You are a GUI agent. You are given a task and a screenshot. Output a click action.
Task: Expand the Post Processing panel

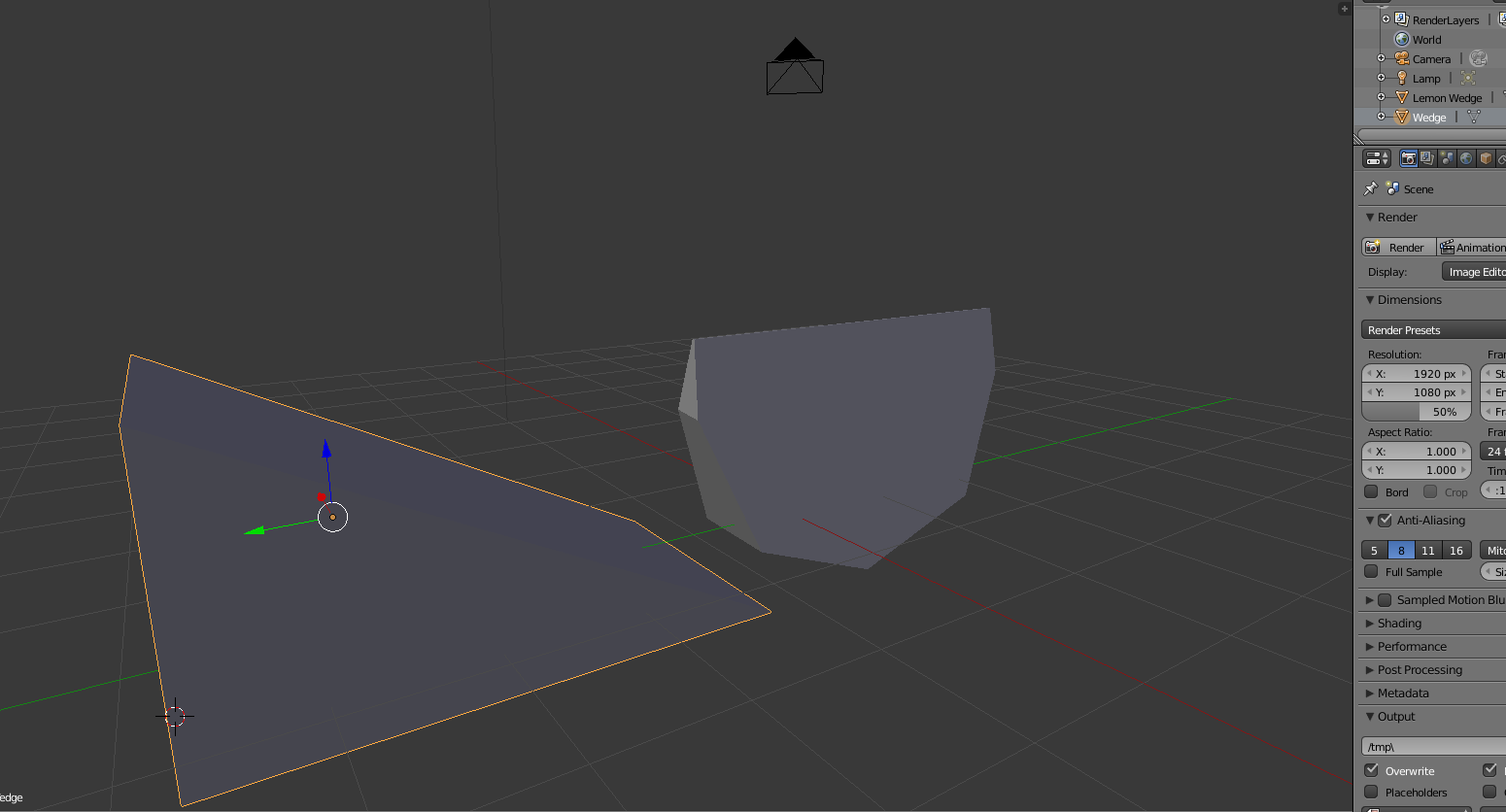click(1370, 670)
